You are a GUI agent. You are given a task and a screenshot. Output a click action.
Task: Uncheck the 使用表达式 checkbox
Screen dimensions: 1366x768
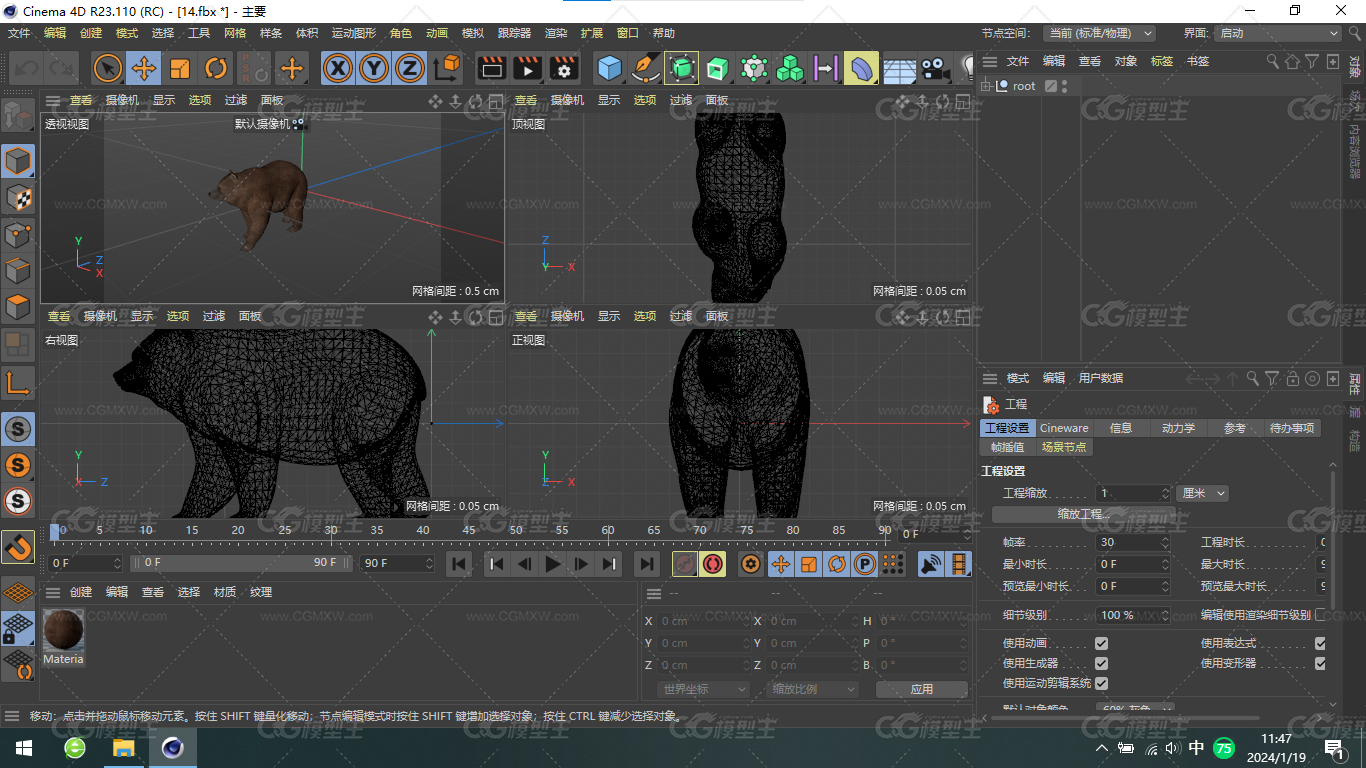point(1320,643)
